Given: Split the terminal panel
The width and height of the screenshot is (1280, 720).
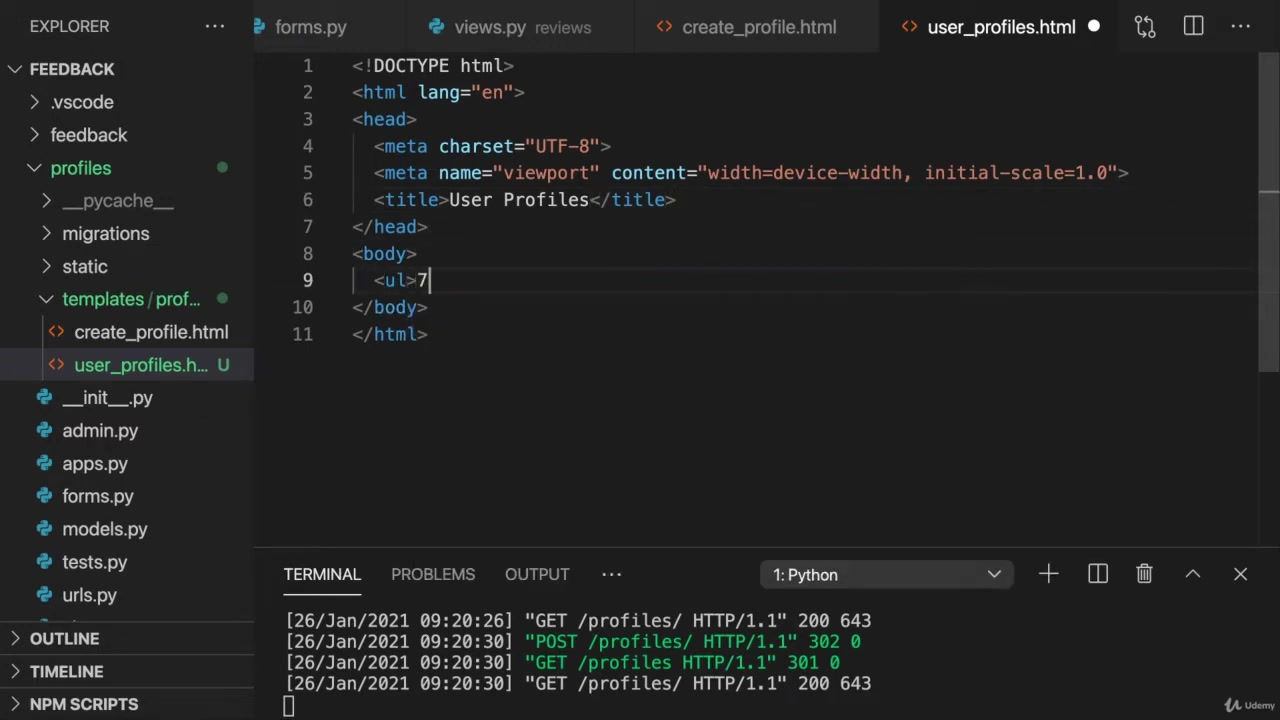Looking at the screenshot, I should pyautogui.click(x=1097, y=574).
